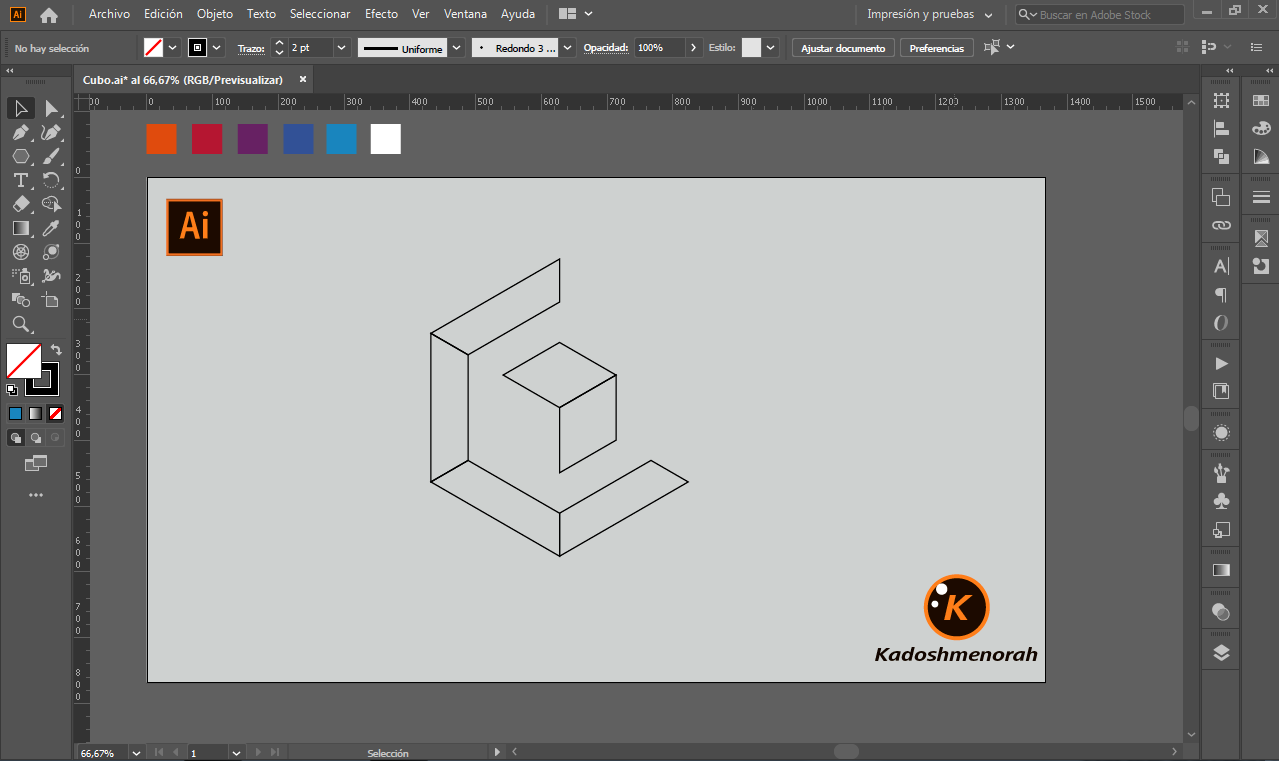
Task: Select the Symbol Sprayer tool
Action: pos(21,276)
